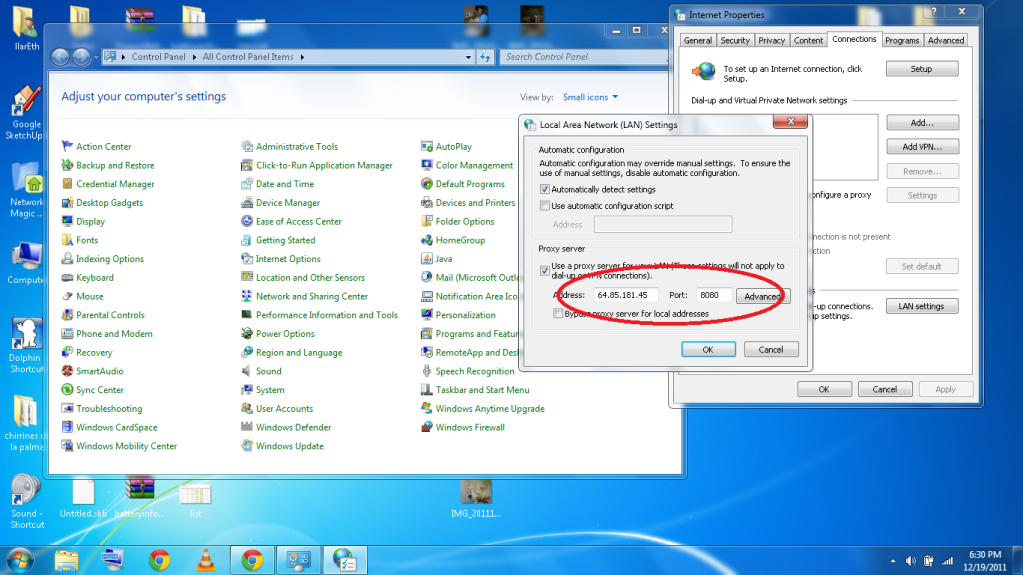This screenshot has width=1023, height=575.
Task: Enable Bypass proxy server for local addresses
Action: coord(558,313)
